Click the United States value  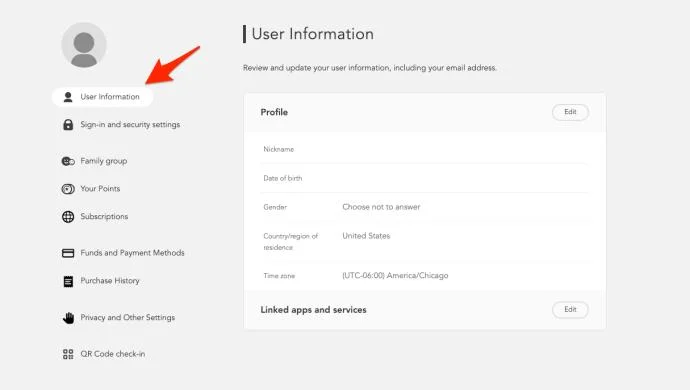click(x=366, y=236)
